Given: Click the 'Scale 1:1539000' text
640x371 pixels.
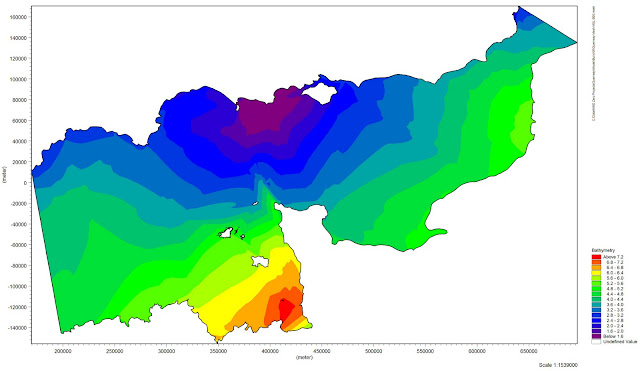Looking at the screenshot, I should click(558, 365).
